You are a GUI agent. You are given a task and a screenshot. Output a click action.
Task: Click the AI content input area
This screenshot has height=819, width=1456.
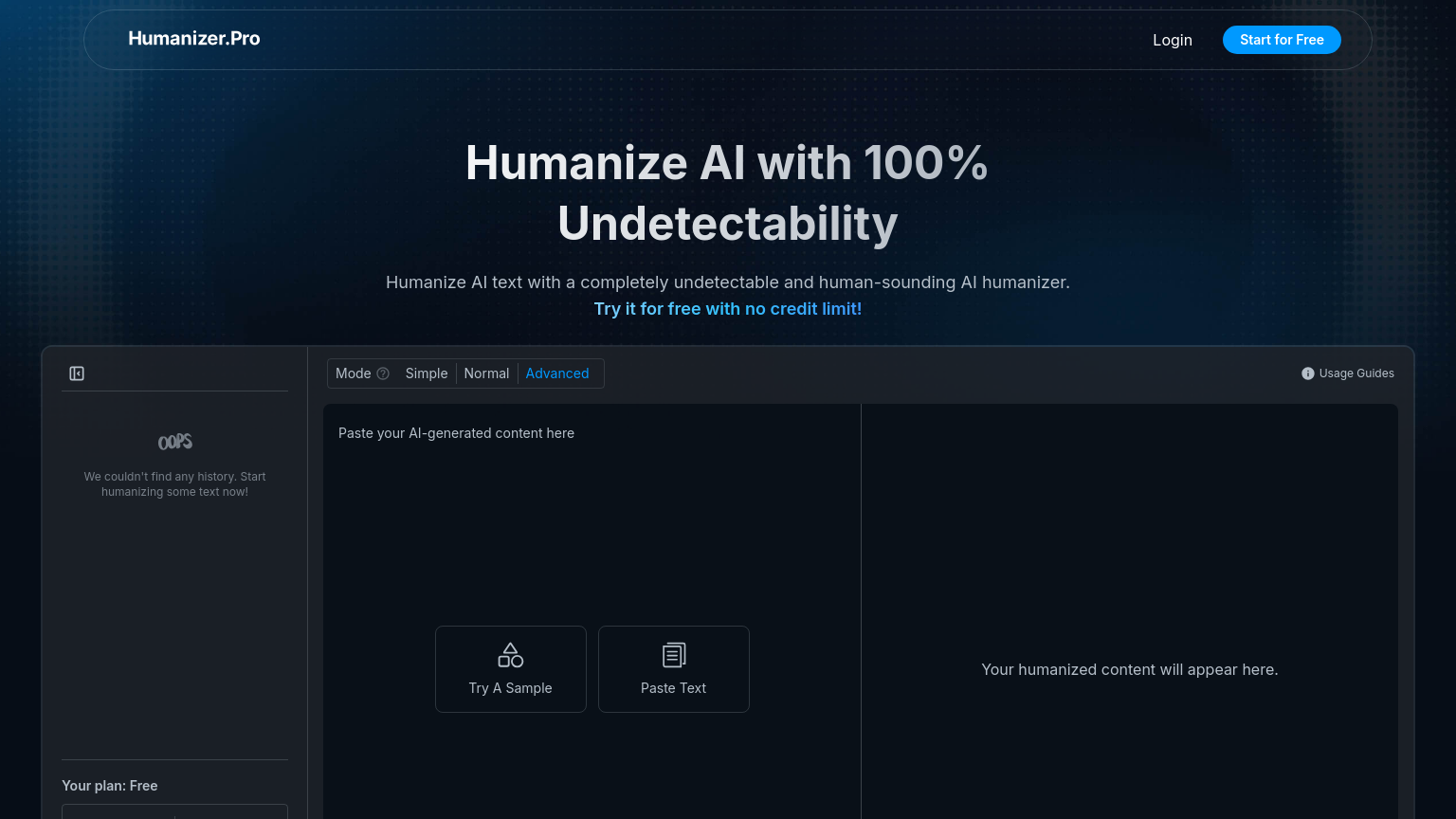591,521
